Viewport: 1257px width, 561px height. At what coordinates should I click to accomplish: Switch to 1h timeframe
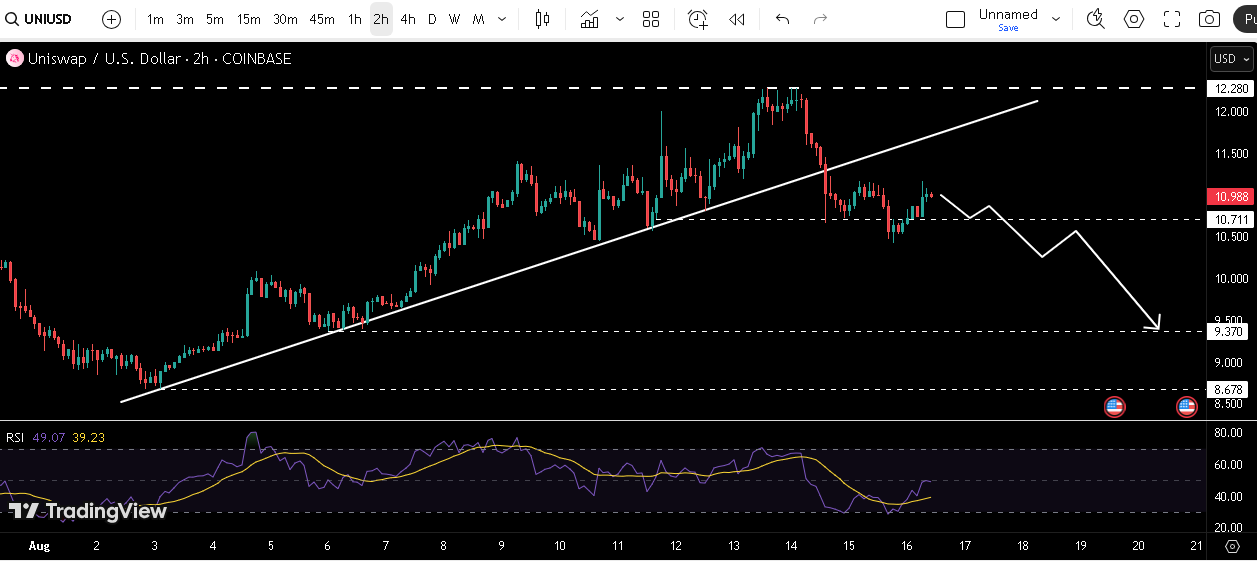tap(355, 19)
